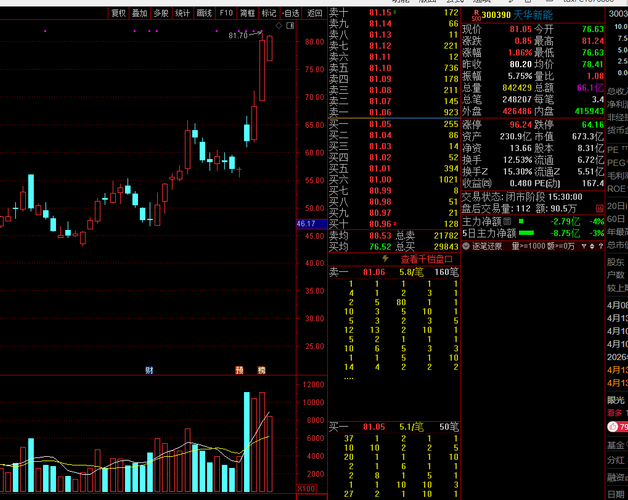
Task: Click 总卖 total 21782
Action: [446, 236]
